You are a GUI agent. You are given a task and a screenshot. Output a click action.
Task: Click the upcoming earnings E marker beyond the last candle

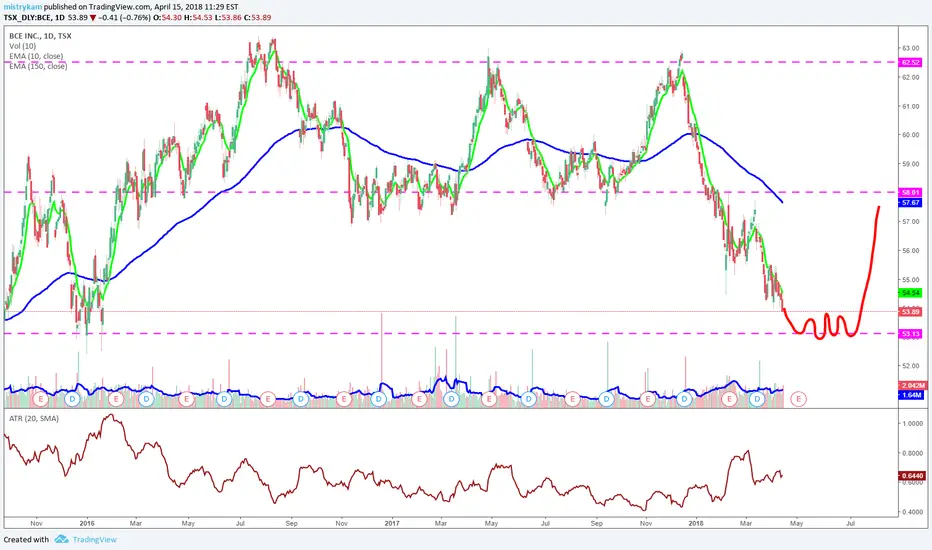798,399
